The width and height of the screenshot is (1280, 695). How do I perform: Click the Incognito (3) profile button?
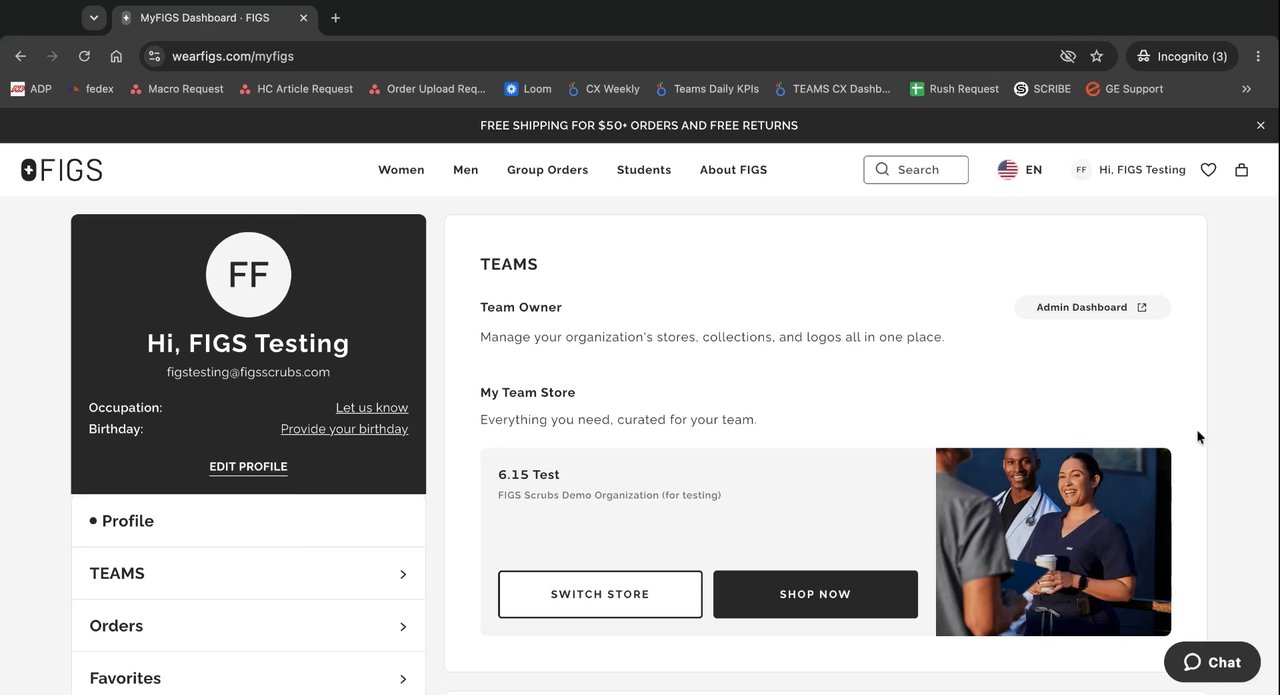click(1182, 56)
